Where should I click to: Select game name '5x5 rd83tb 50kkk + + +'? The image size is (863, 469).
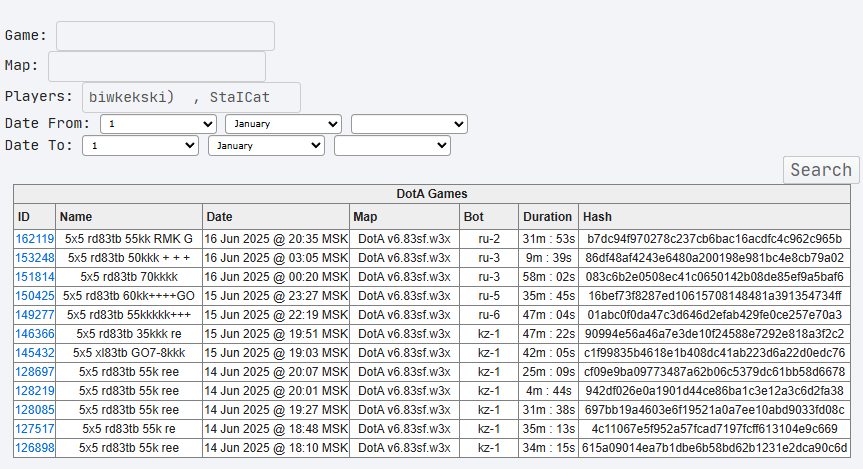pyautogui.click(x=129, y=258)
